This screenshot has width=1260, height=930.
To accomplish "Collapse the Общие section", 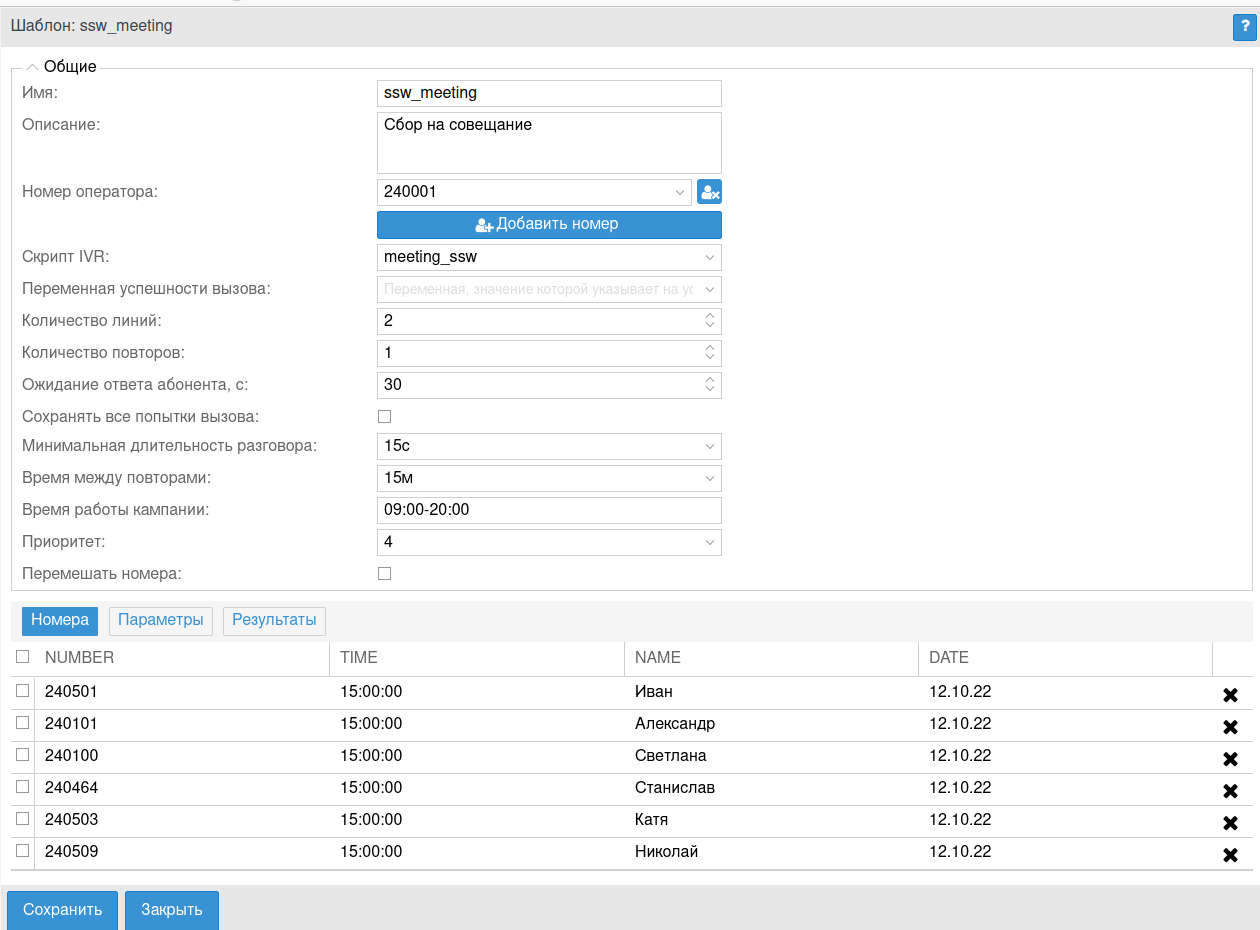I will (x=33, y=67).
